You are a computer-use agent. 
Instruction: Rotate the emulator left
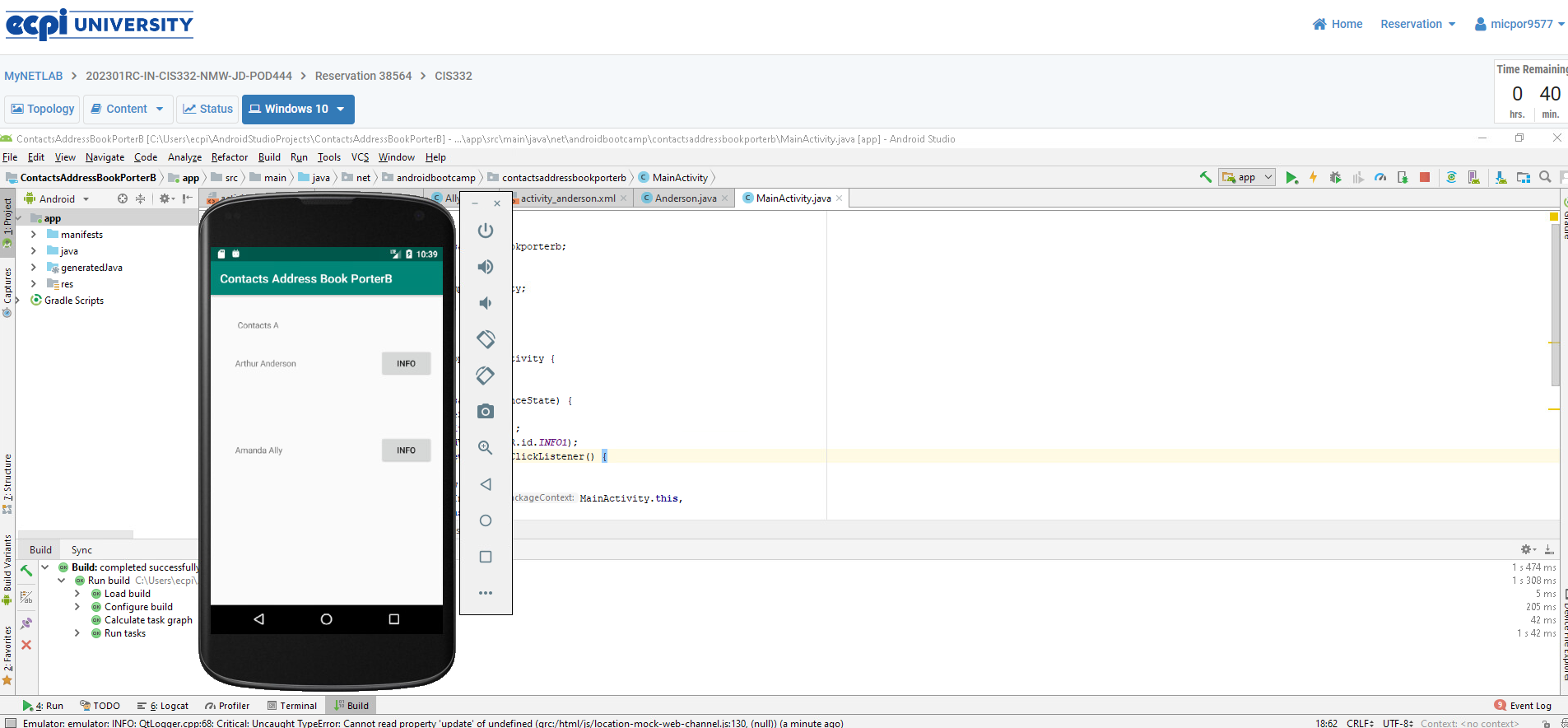coord(486,339)
